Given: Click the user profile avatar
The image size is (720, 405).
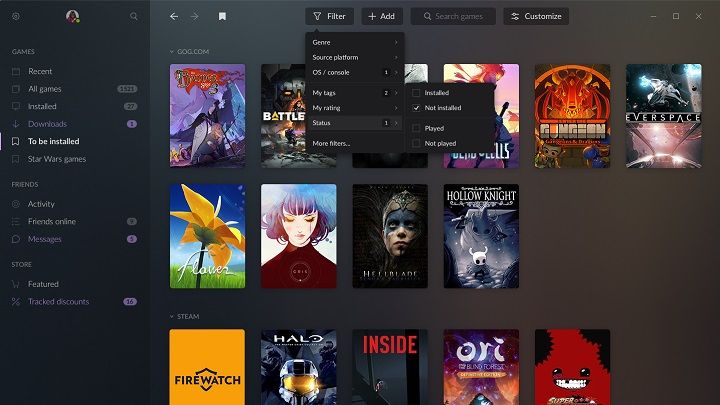Looking at the screenshot, I should tap(72, 17).
